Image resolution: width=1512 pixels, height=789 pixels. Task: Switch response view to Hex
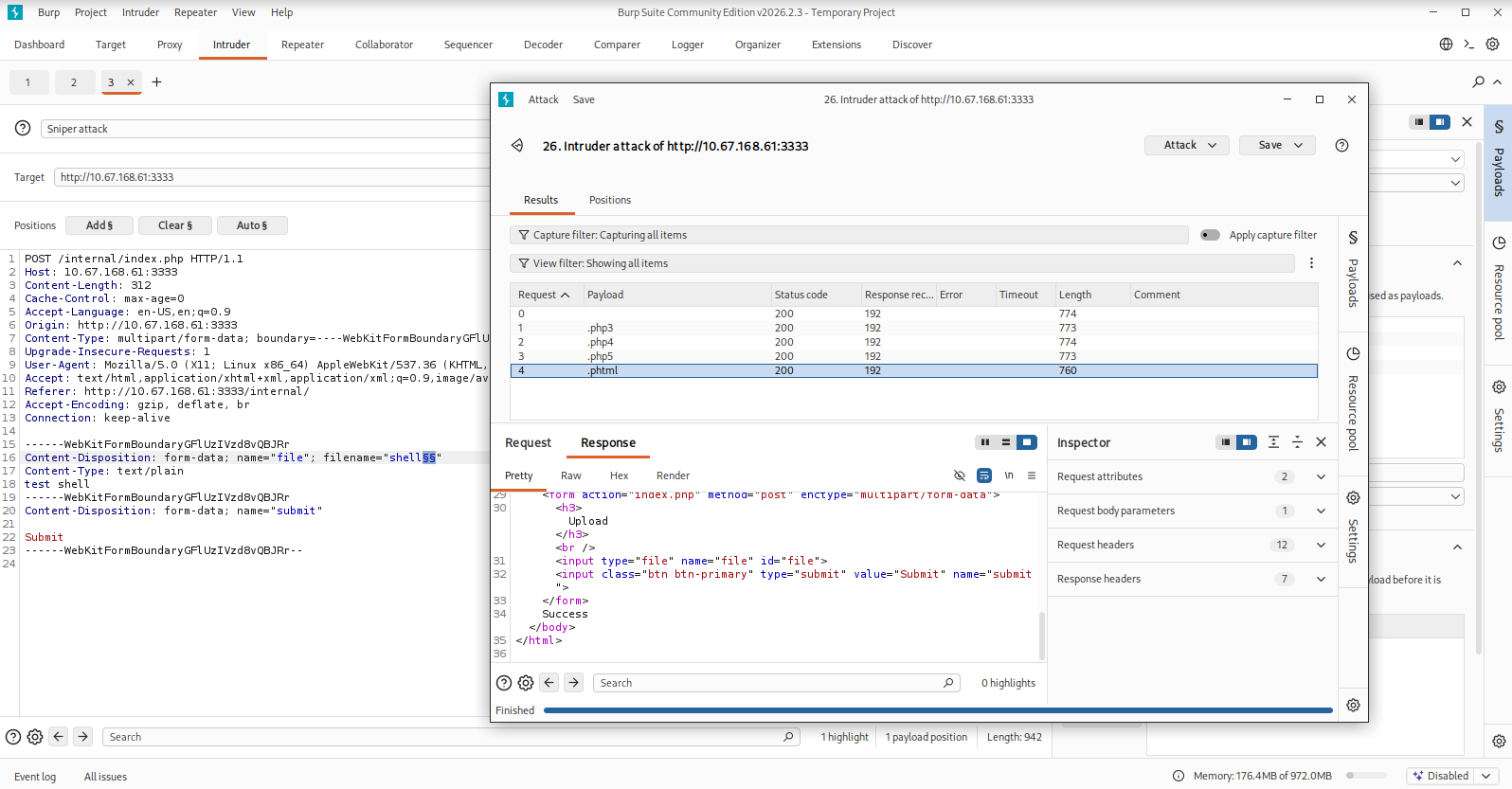619,475
